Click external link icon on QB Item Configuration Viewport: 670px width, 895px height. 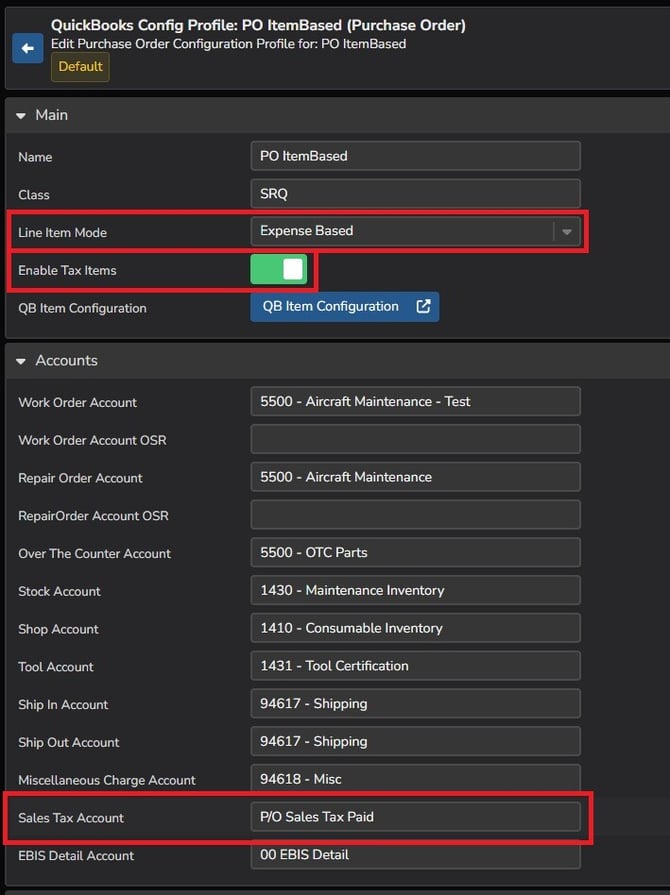(423, 307)
